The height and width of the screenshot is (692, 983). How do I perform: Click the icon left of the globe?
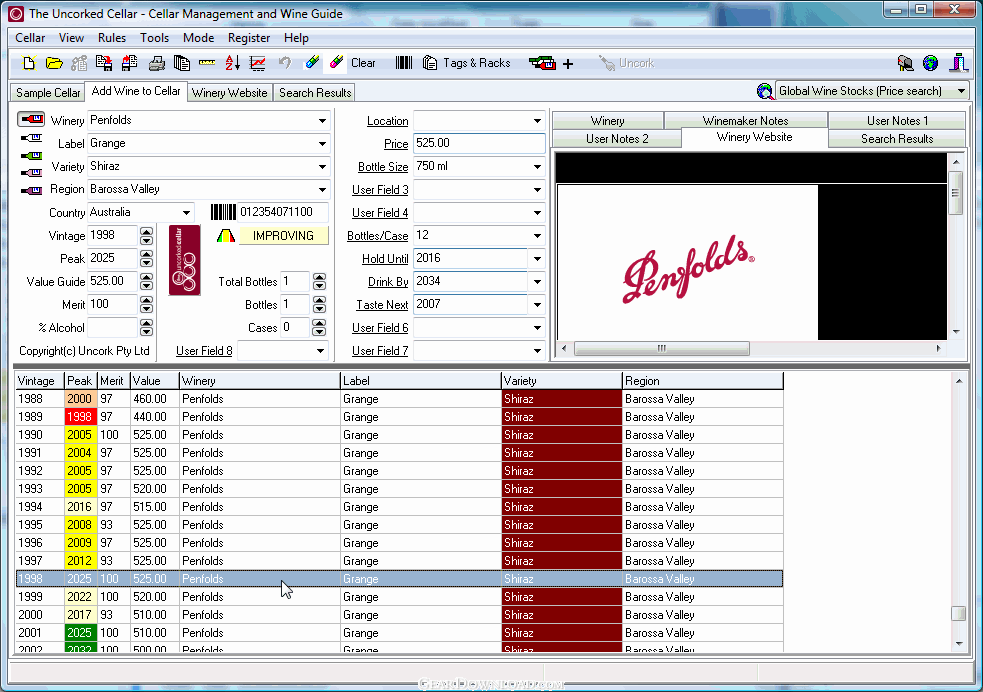click(905, 63)
